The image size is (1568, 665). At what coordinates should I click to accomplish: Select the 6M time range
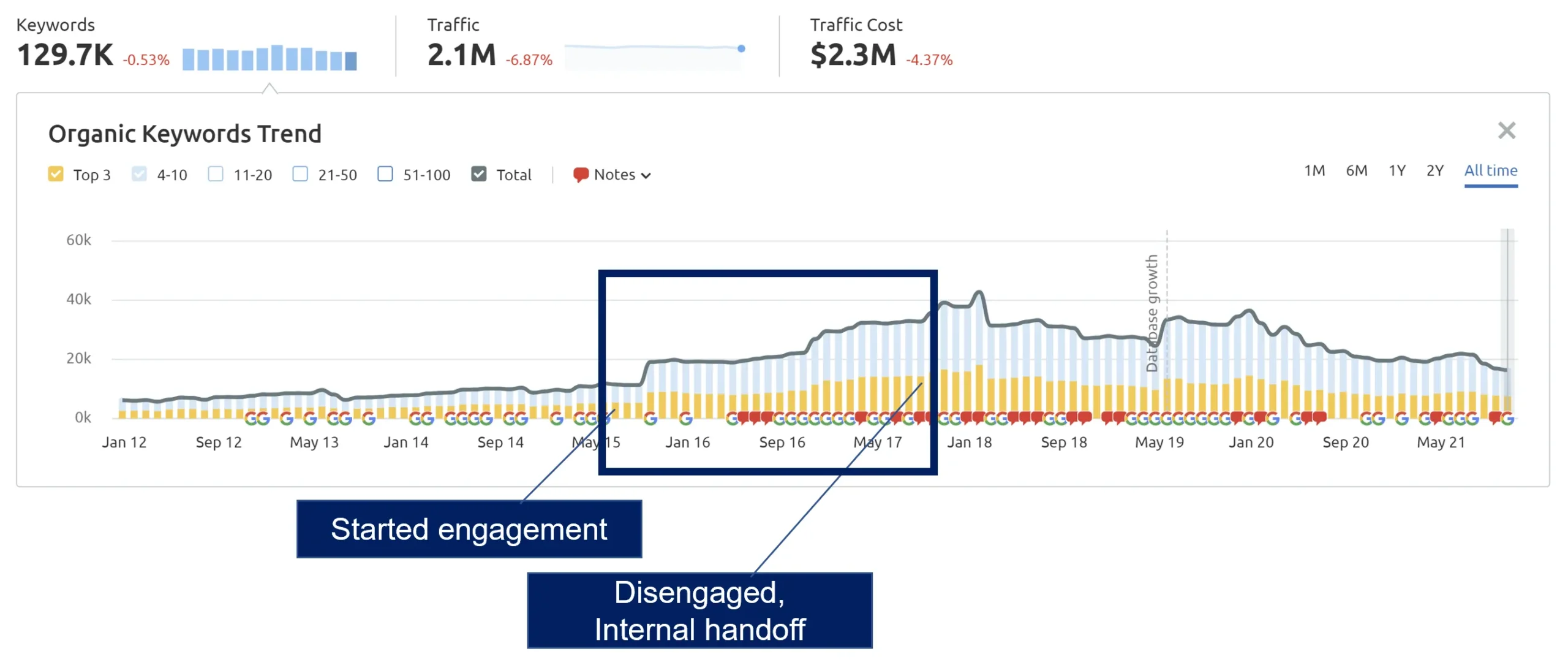(x=1356, y=170)
